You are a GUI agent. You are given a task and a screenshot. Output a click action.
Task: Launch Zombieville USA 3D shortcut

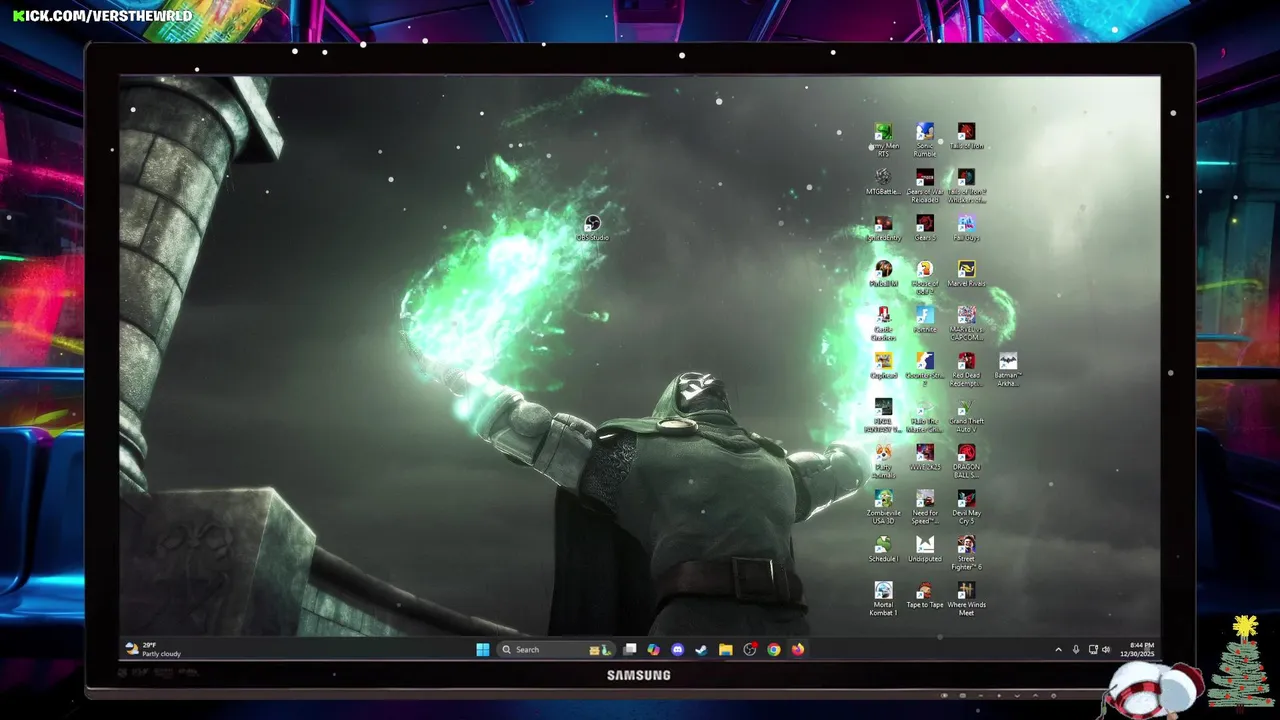click(883, 507)
